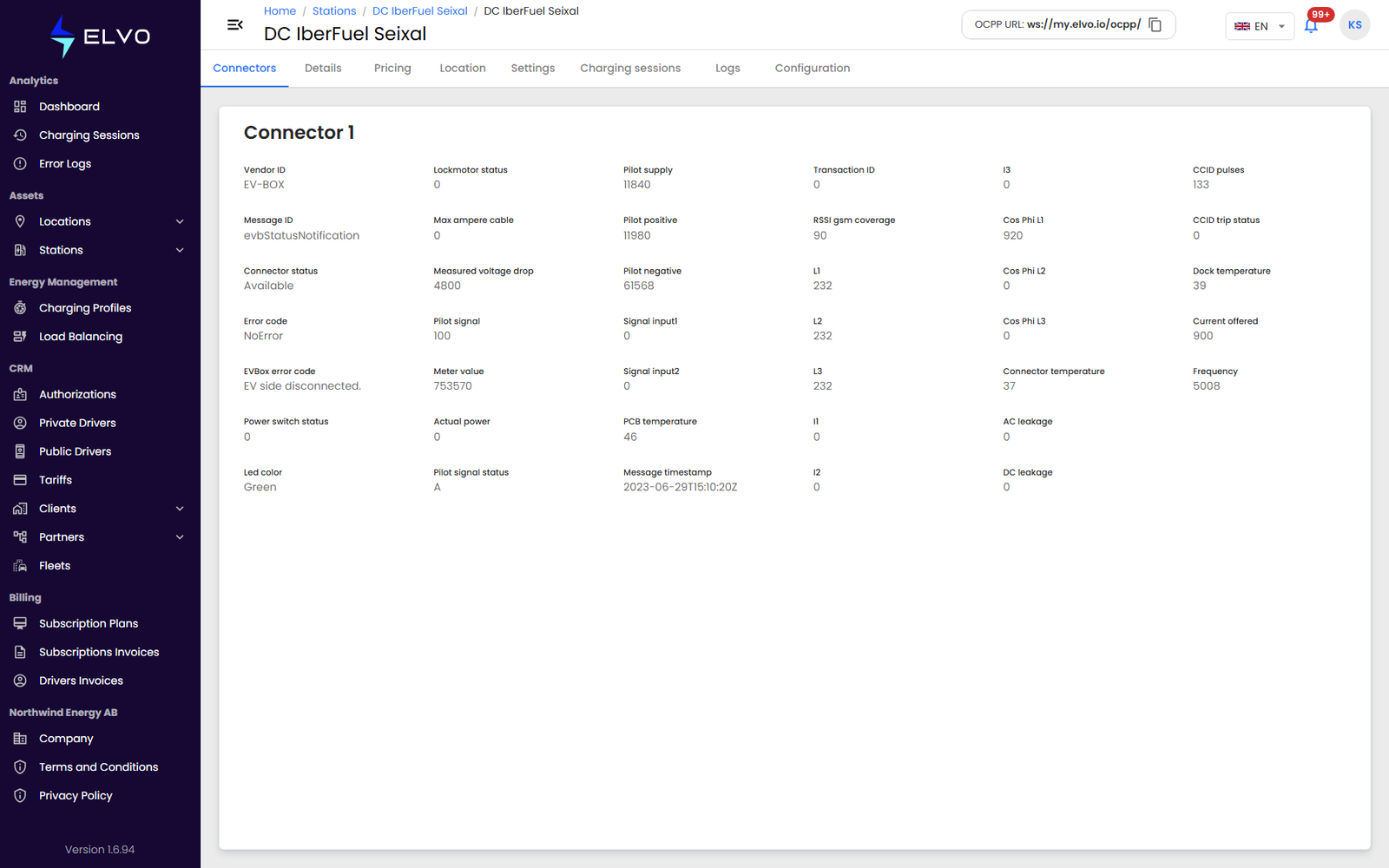Open the Charging sessions tab
This screenshot has width=1389, height=868.
coord(630,69)
